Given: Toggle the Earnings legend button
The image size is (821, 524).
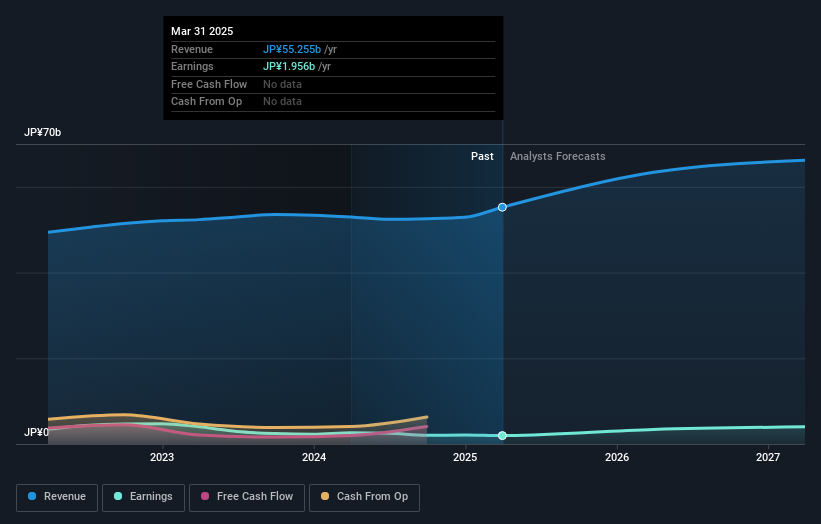Looking at the screenshot, I should click(x=143, y=497).
